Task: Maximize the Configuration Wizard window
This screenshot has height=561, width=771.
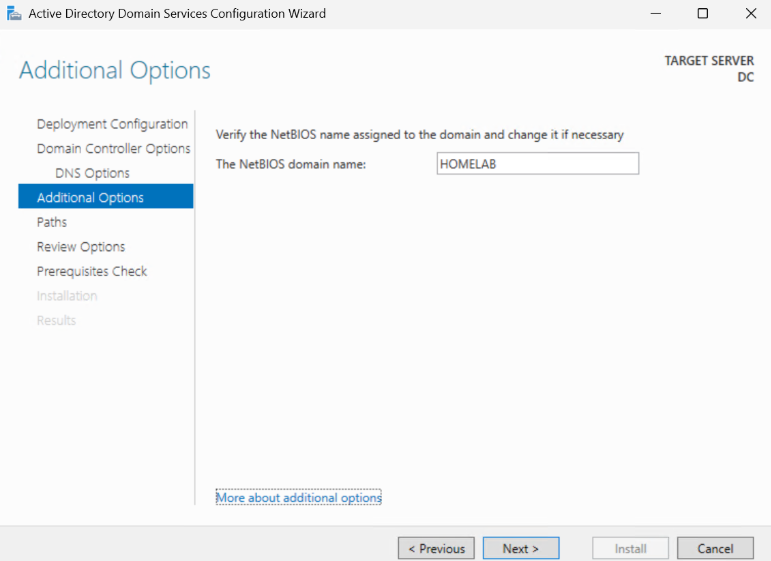Action: [703, 14]
